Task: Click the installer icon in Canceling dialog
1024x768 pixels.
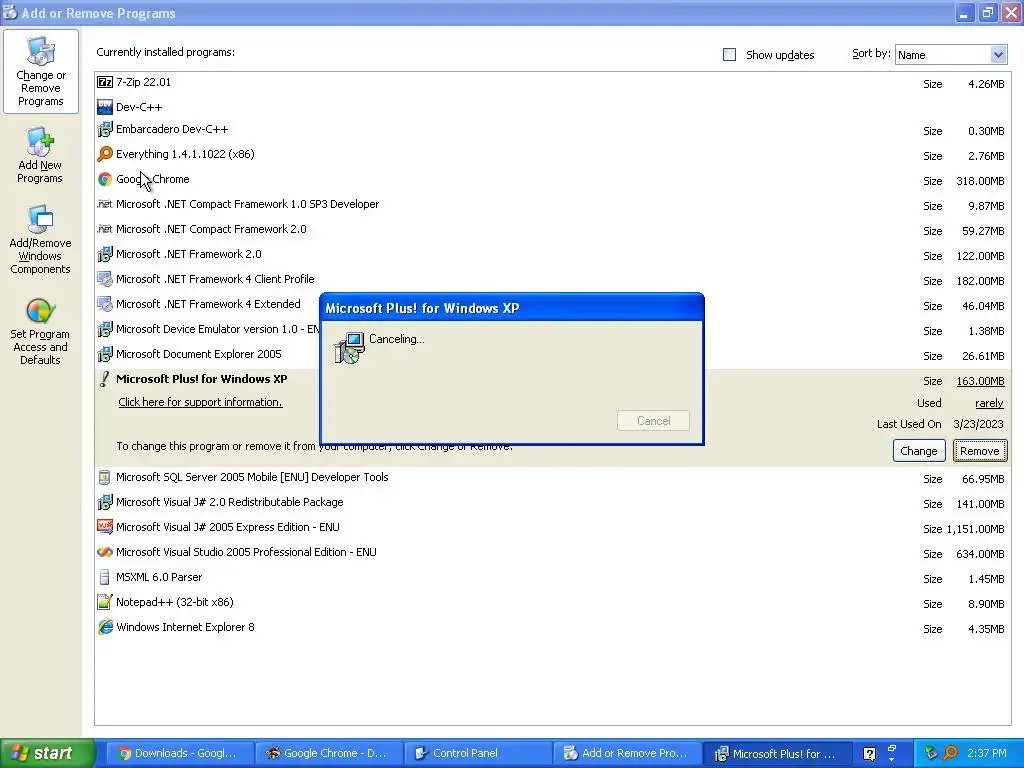Action: click(349, 347)
